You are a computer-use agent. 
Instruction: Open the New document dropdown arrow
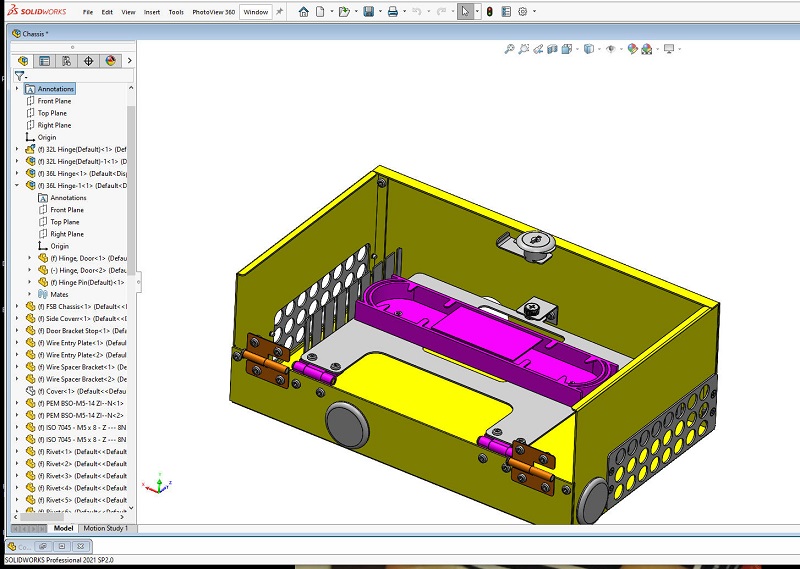(332, 12)
